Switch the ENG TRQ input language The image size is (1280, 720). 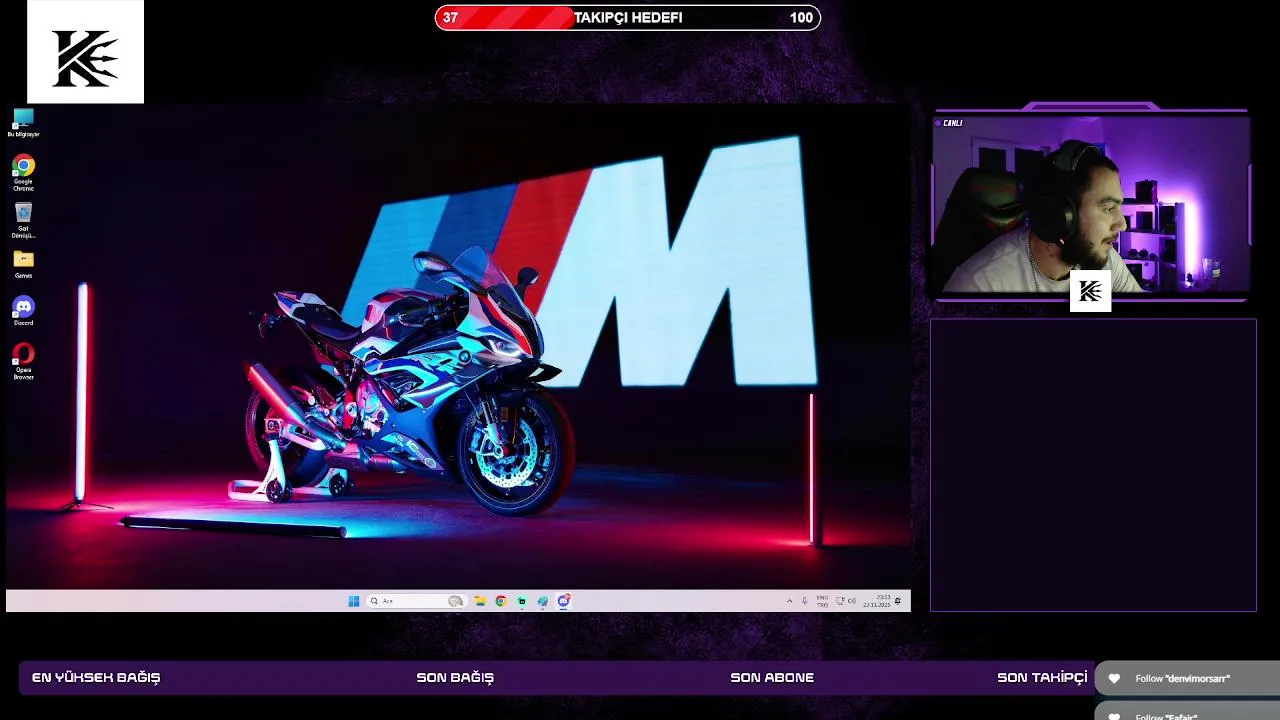coord(823,601)
